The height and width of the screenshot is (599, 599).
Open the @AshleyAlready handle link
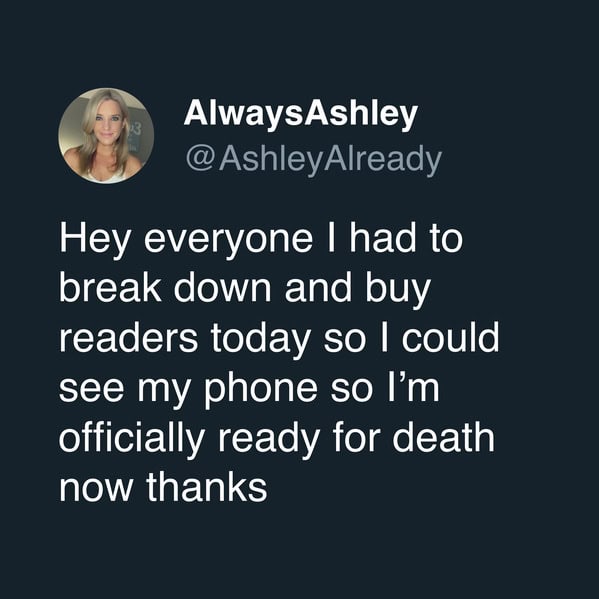coord(314,160)
